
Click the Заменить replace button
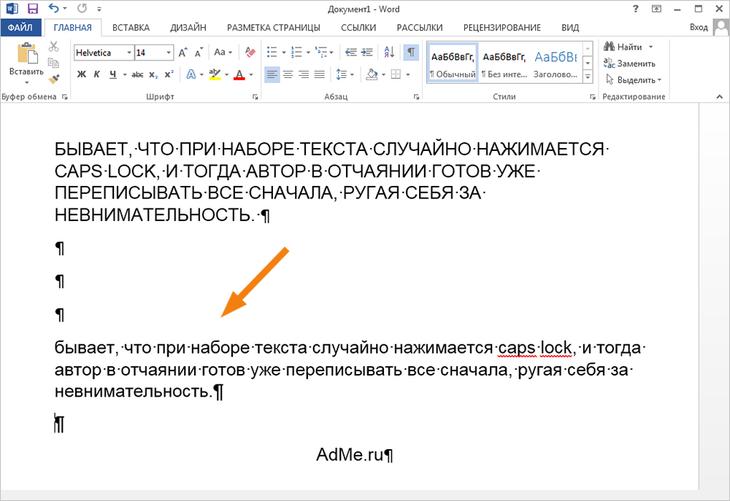click(629, 63)
